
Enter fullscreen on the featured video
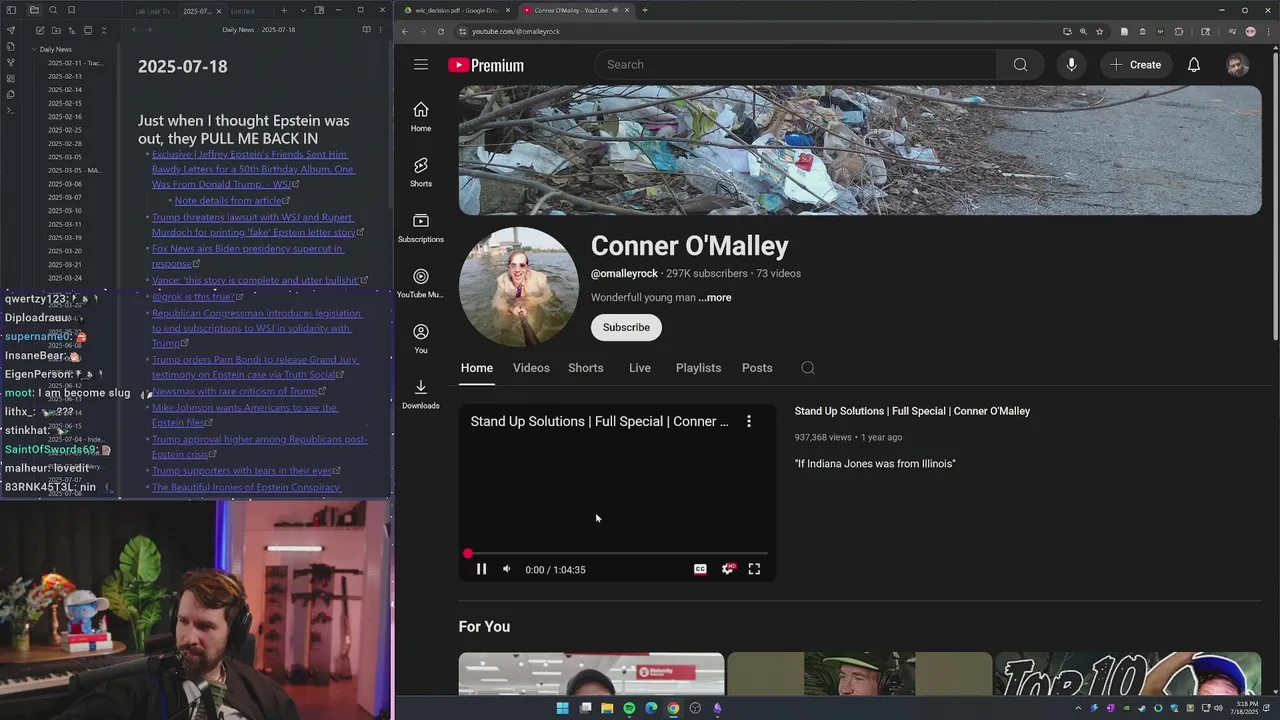[x=754, y=569]
